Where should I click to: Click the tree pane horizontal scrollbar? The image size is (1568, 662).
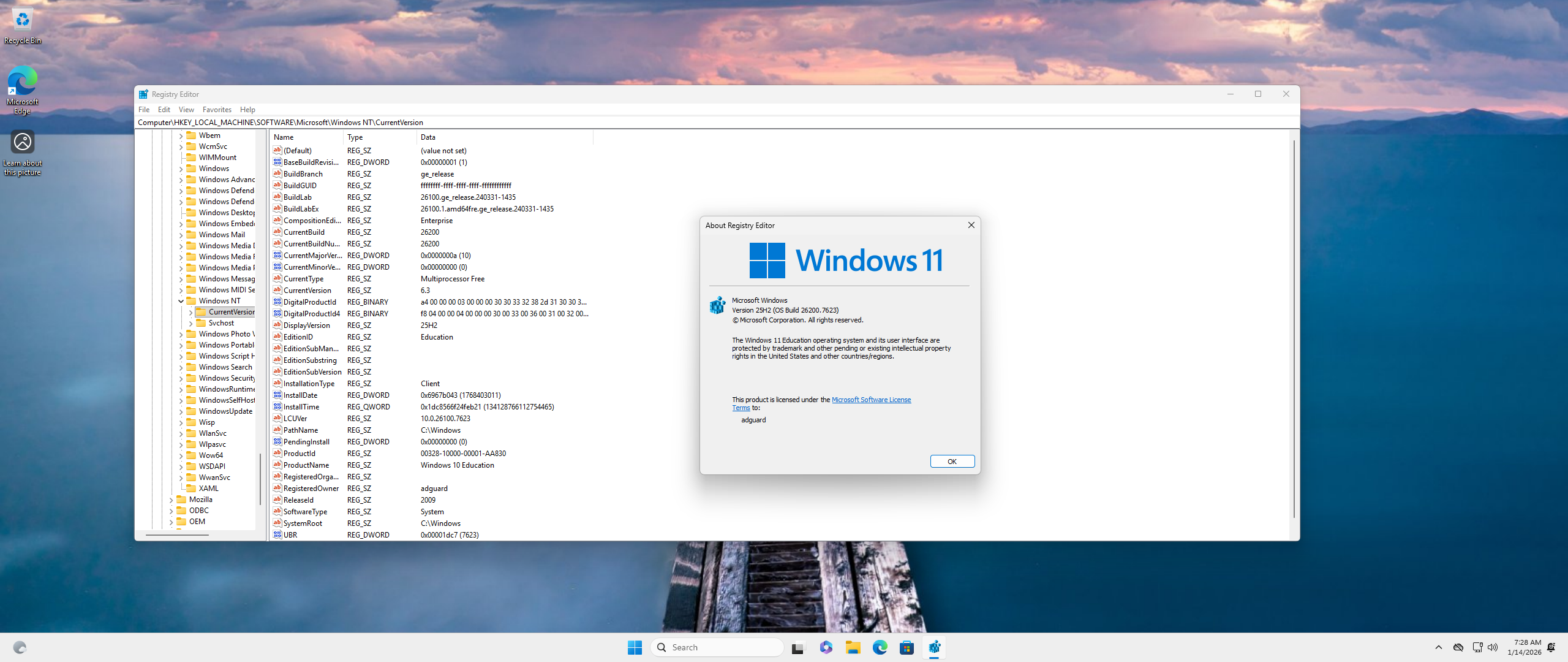click(x=178, y=535)
